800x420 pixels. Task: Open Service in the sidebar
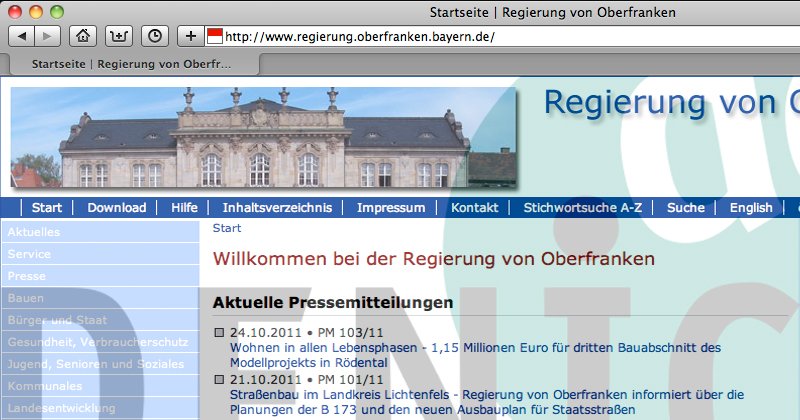100,254
